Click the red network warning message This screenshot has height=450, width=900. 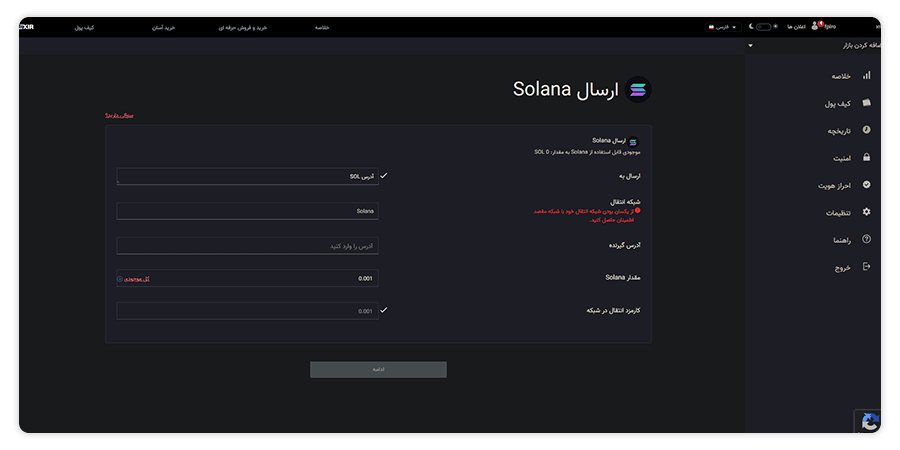pyautogui.click(x=583, y=216)
